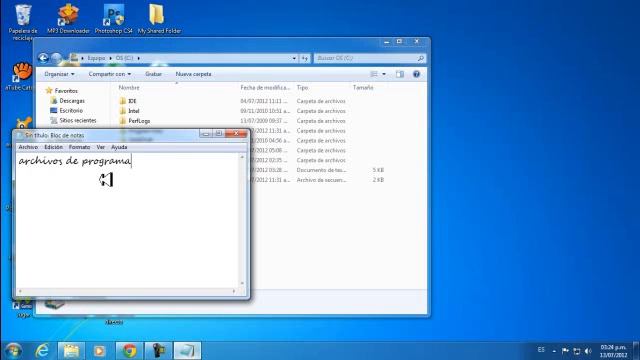640x360 pixels.
Task: Click the Notepad vertical scrollbar up arrow
Action: (242, 158)
